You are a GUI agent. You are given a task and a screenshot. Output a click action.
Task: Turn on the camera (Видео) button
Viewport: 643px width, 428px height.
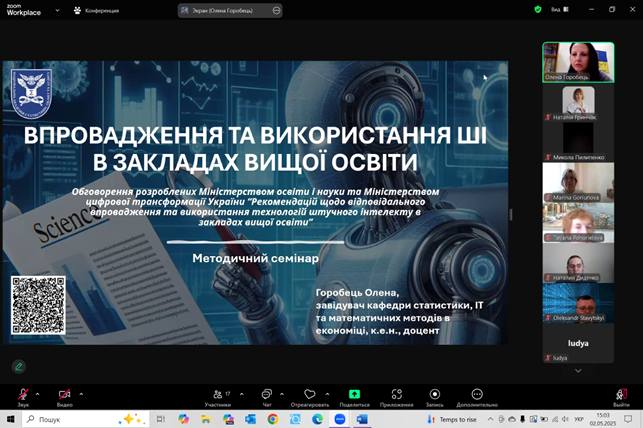(x=64, y=394)
